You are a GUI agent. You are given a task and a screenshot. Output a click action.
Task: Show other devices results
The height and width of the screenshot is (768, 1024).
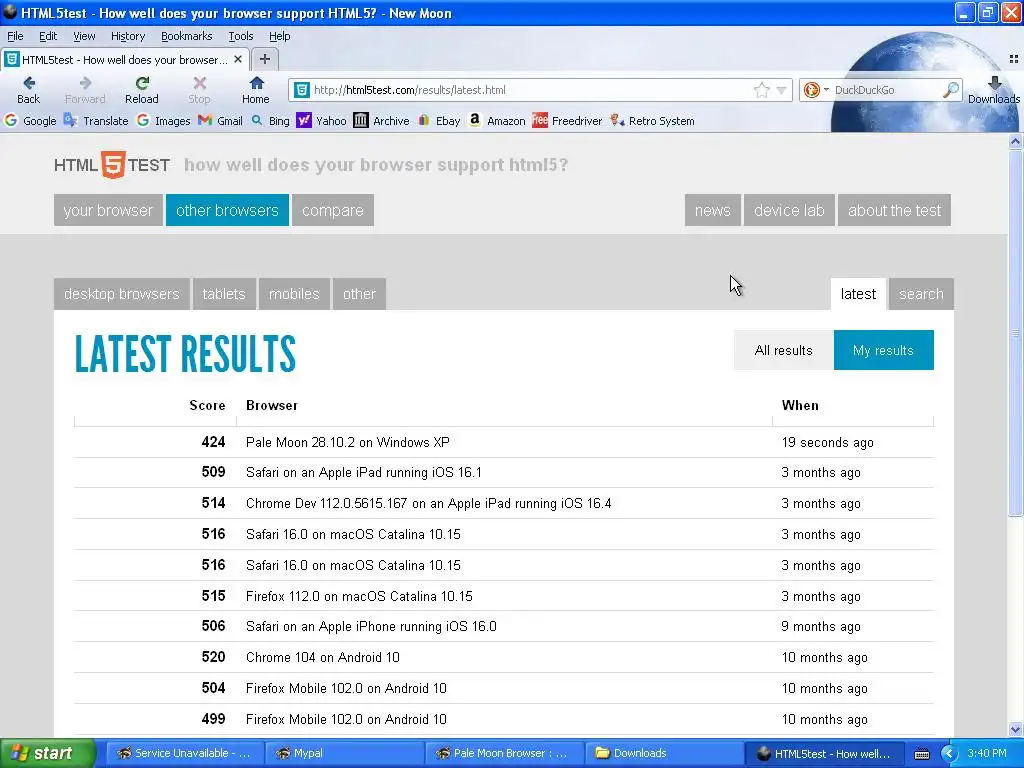tap(359, 294)
